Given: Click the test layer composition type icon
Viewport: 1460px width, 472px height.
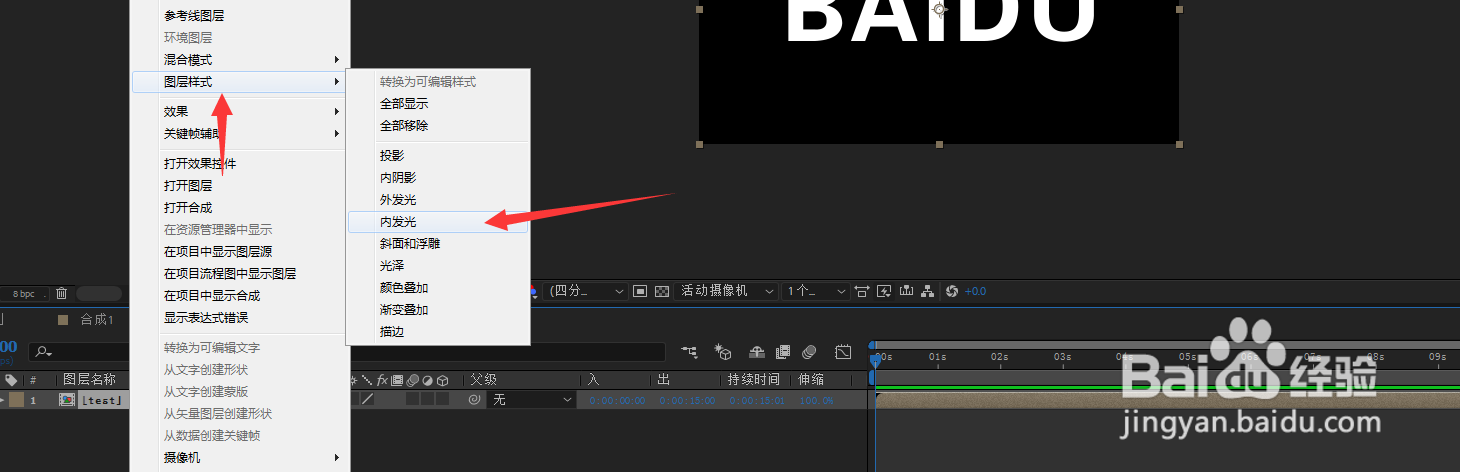Looking at the screenshot, I should coord(67,400).
